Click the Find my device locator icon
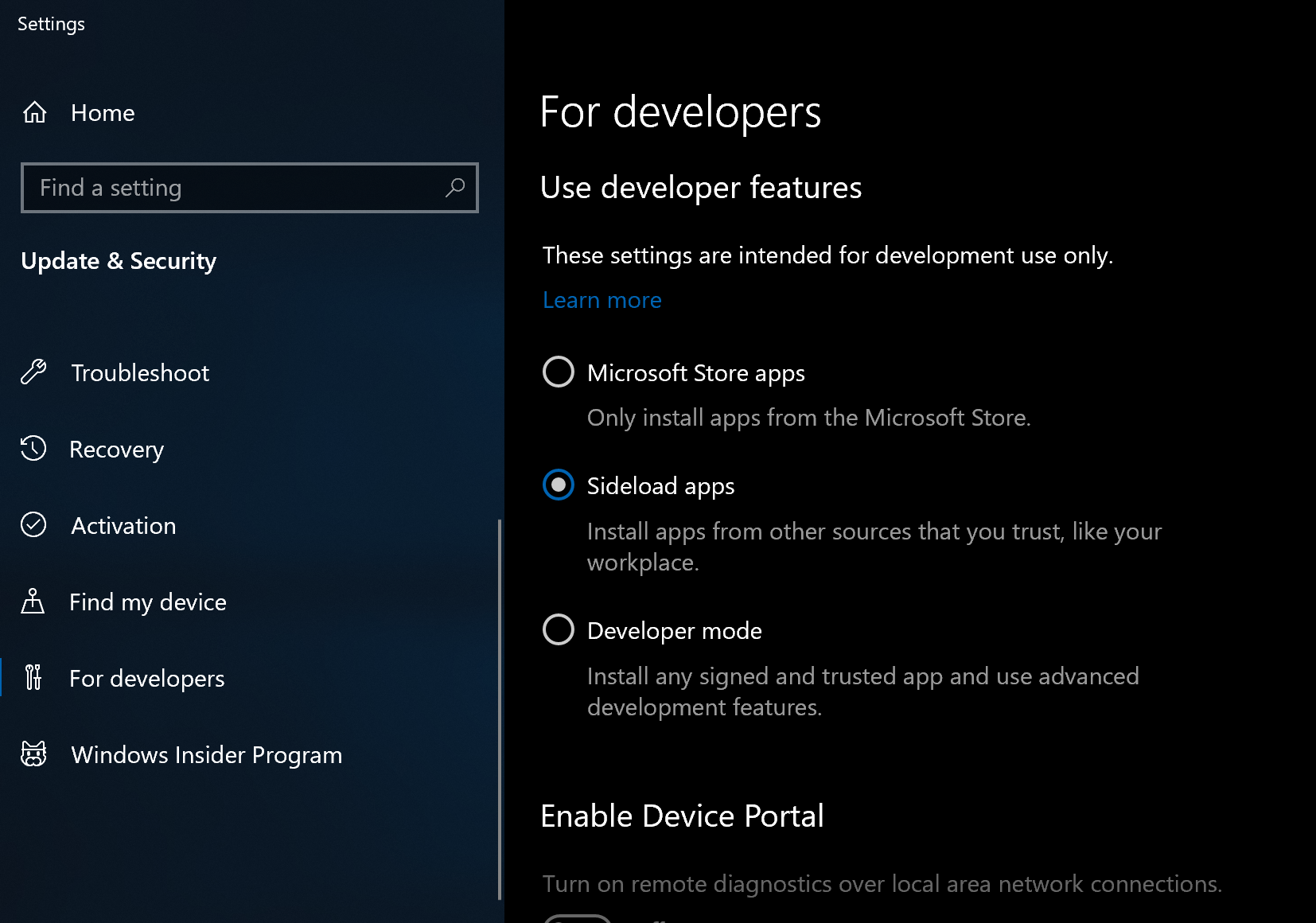The image size is (1316, 923). pyautogui.click(x=33, y=602)
